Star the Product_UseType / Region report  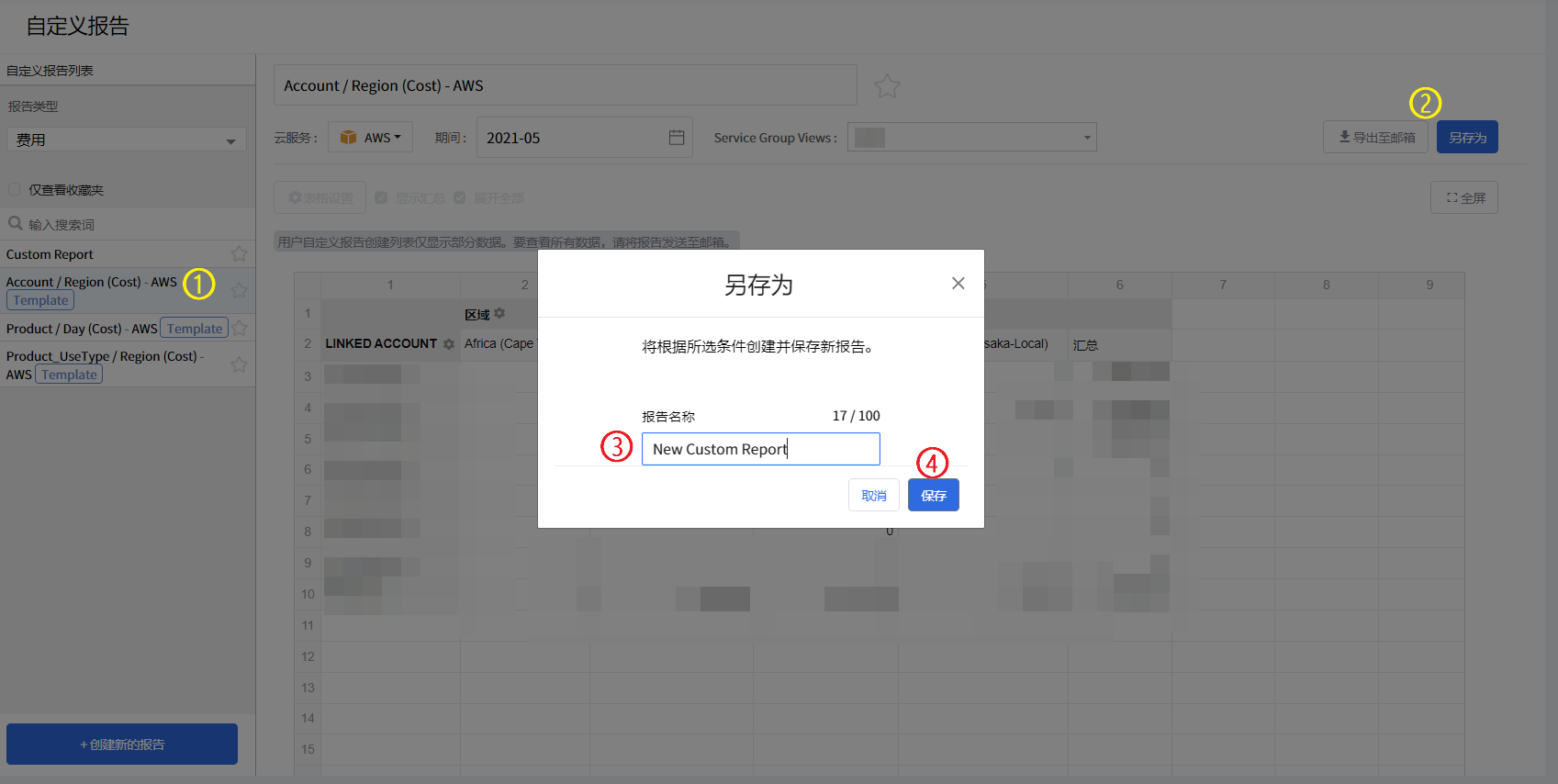point(239,364)
